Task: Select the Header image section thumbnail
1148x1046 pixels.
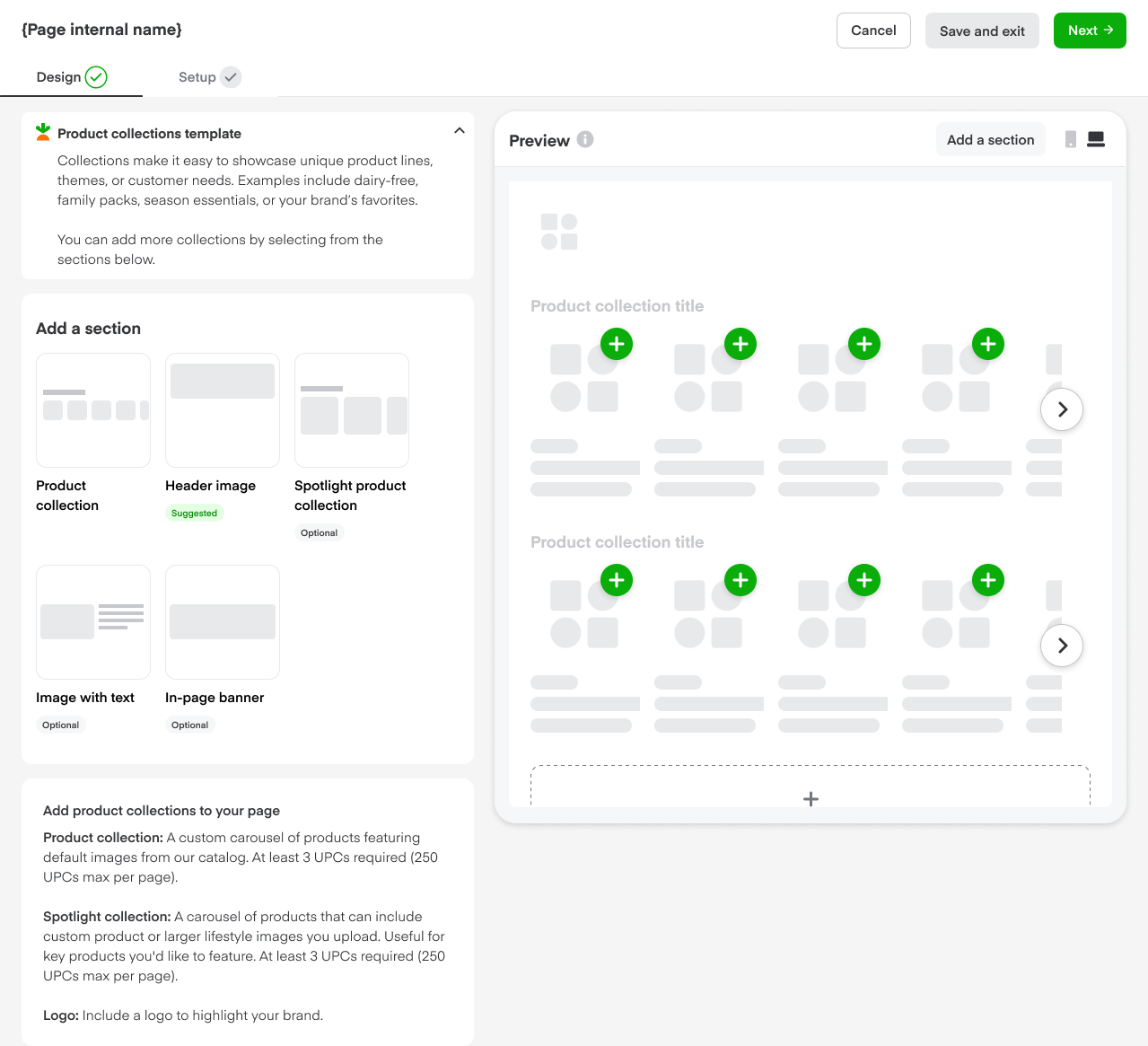Action: [223, 410]
